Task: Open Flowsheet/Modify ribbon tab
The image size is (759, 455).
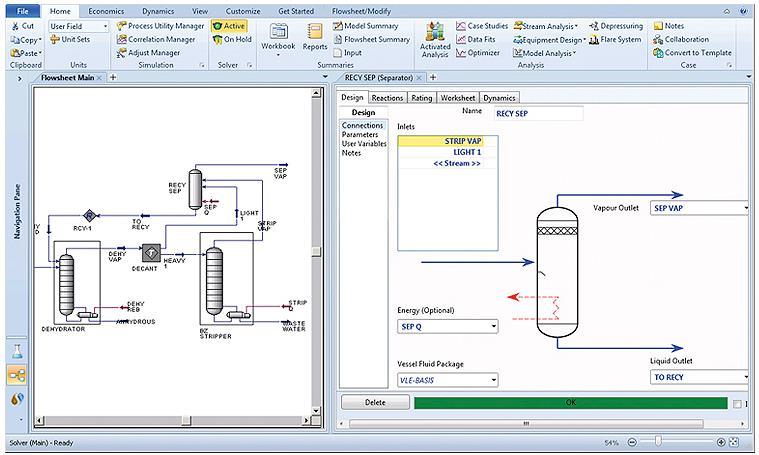Action: (361, 11)
